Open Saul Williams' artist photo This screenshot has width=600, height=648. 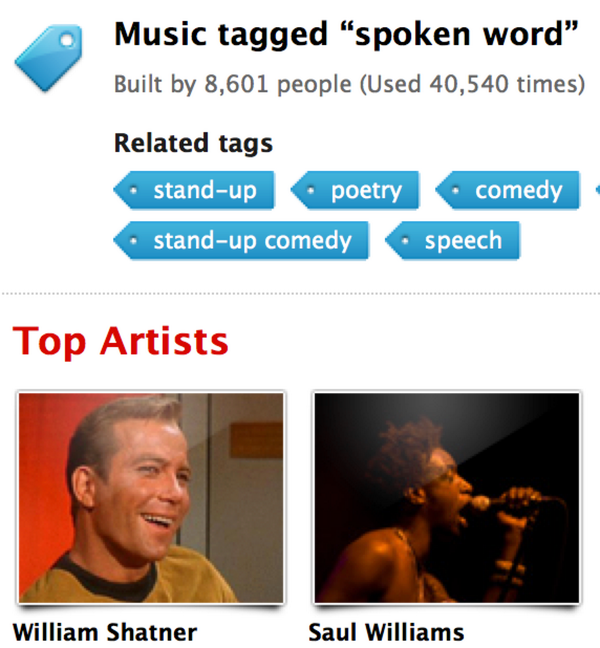coord(447,498)
